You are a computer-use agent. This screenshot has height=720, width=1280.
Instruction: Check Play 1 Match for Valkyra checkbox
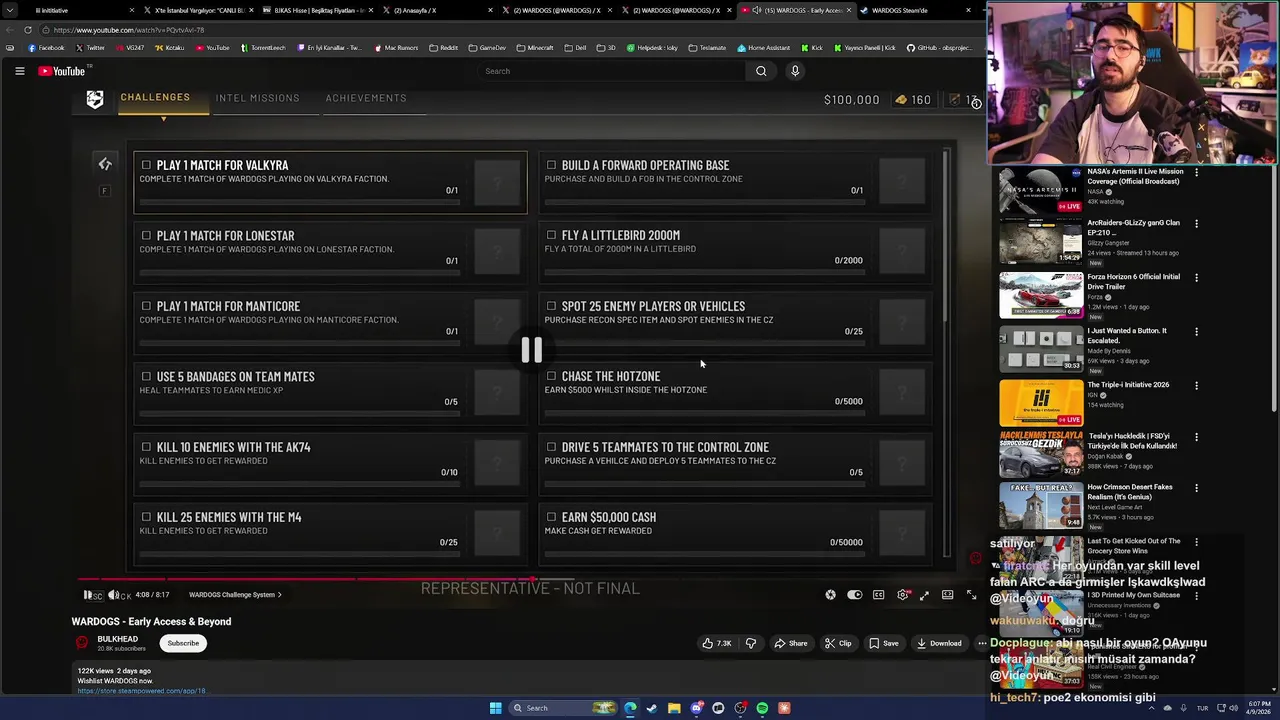[x=146, y=165]
